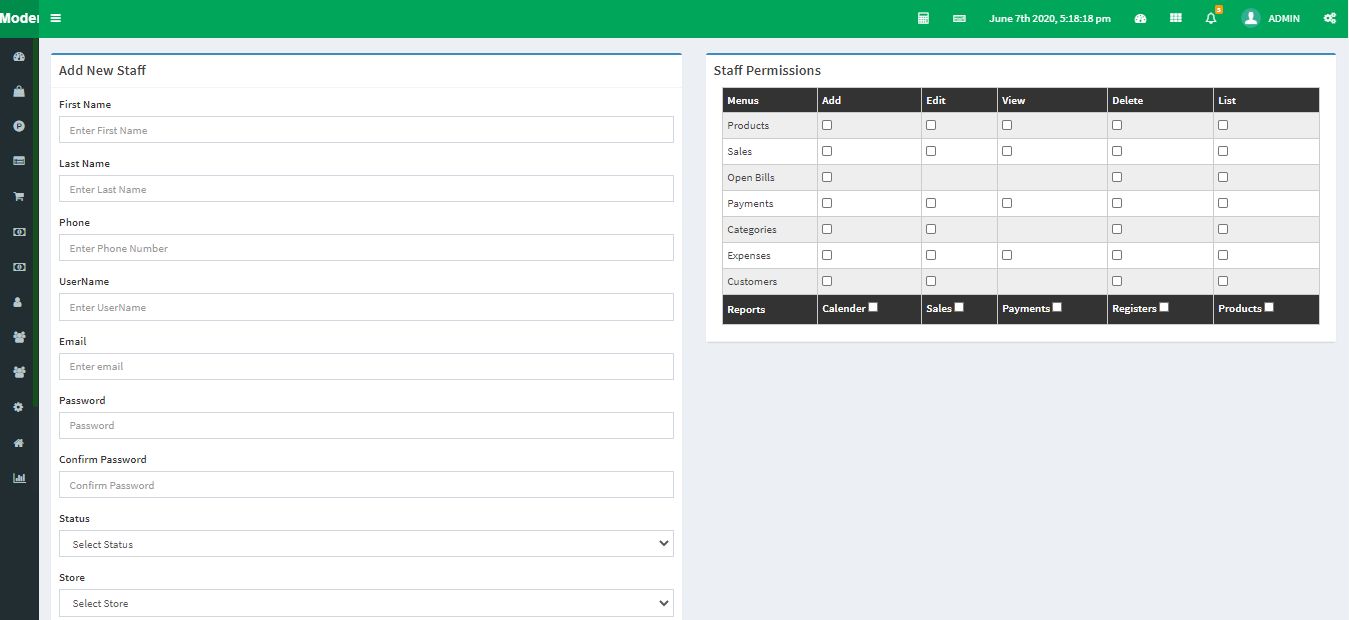This screenshot has width=1349, height=620.
Task: Click the Modern logo at top left
Action: [19, 18]
